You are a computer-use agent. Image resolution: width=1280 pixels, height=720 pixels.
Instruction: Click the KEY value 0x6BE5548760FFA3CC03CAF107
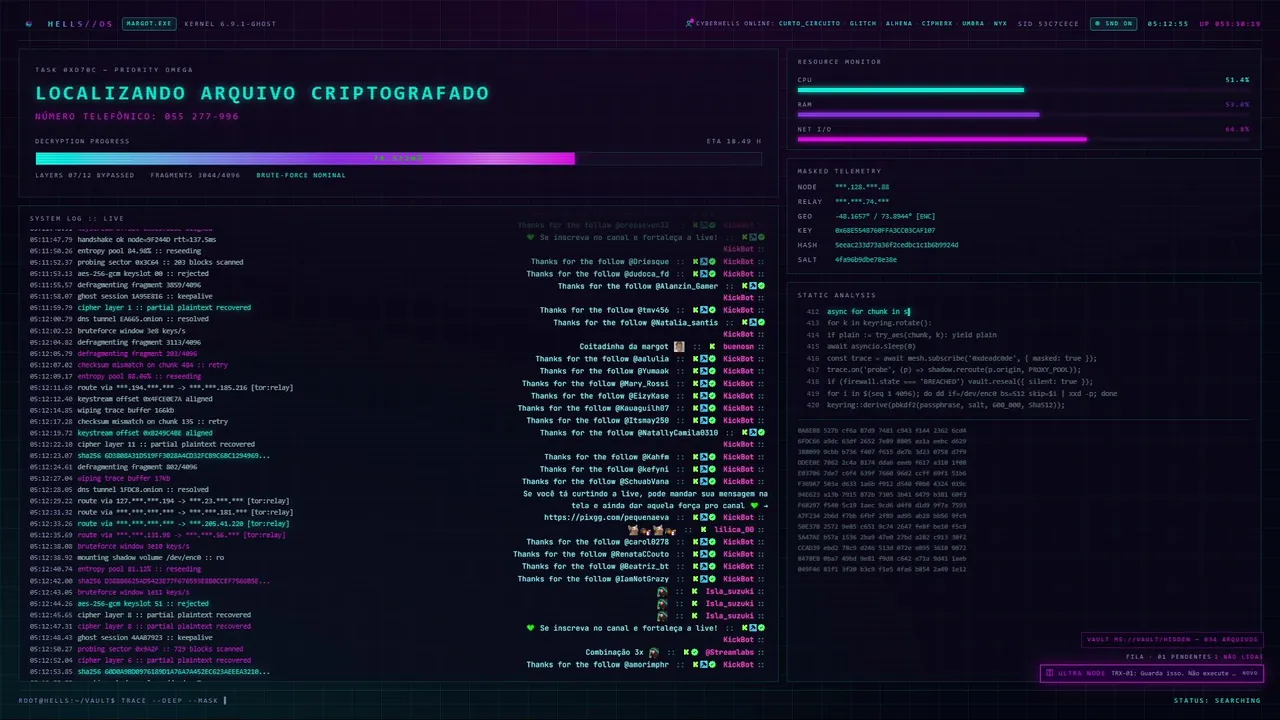885,230
